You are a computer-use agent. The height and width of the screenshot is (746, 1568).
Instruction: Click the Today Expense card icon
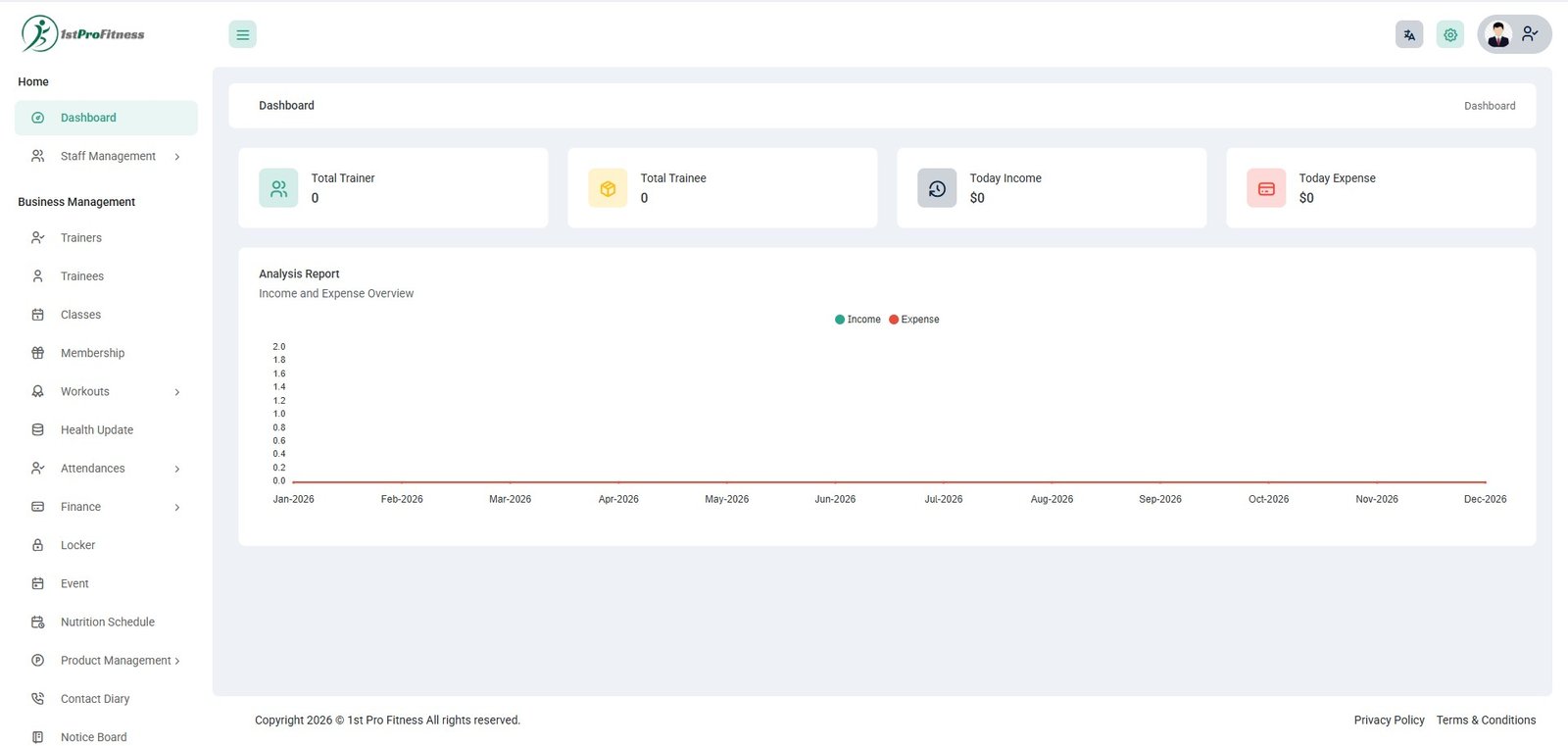[1266, 188]
